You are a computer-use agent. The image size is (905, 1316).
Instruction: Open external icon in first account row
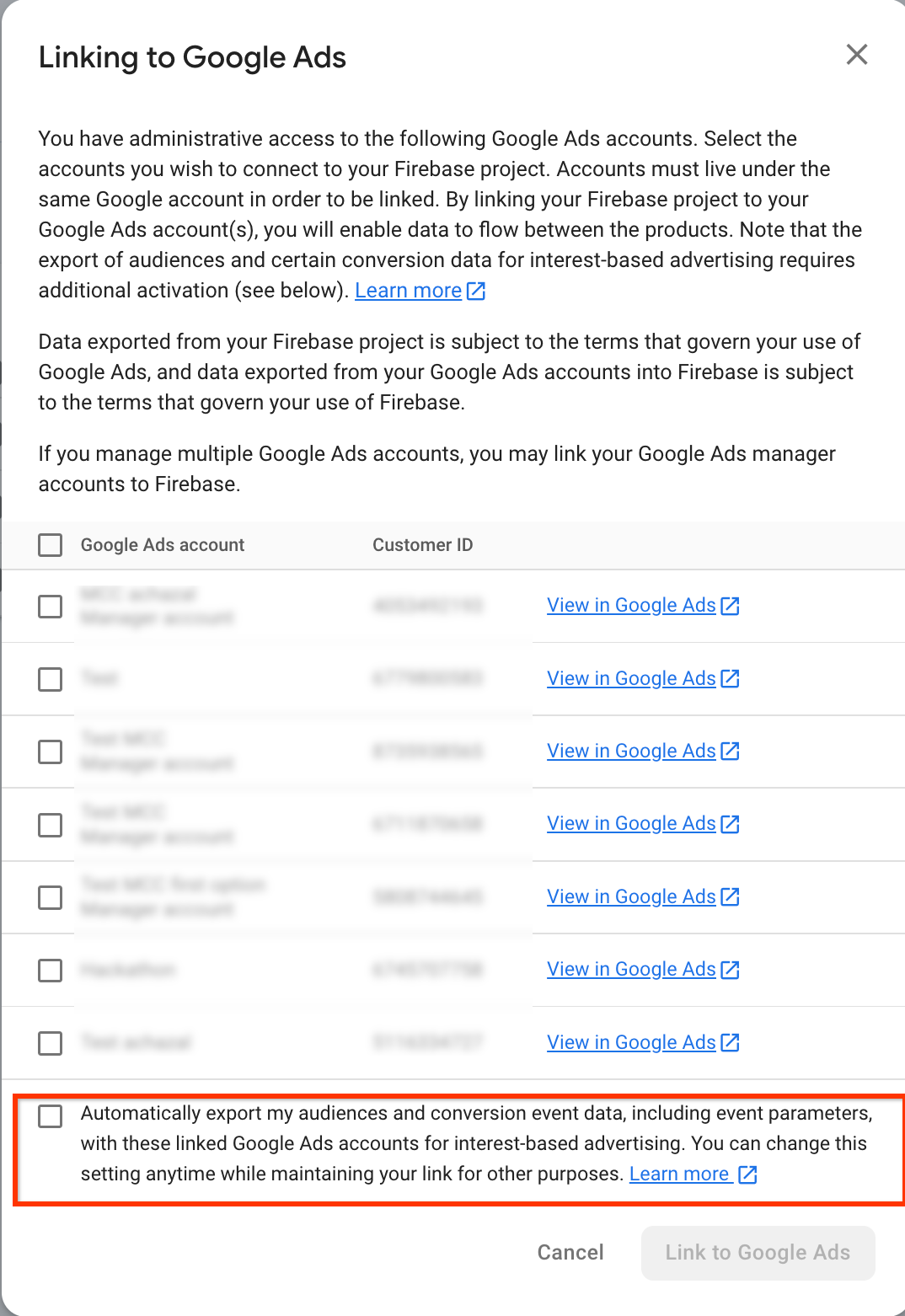731,606
